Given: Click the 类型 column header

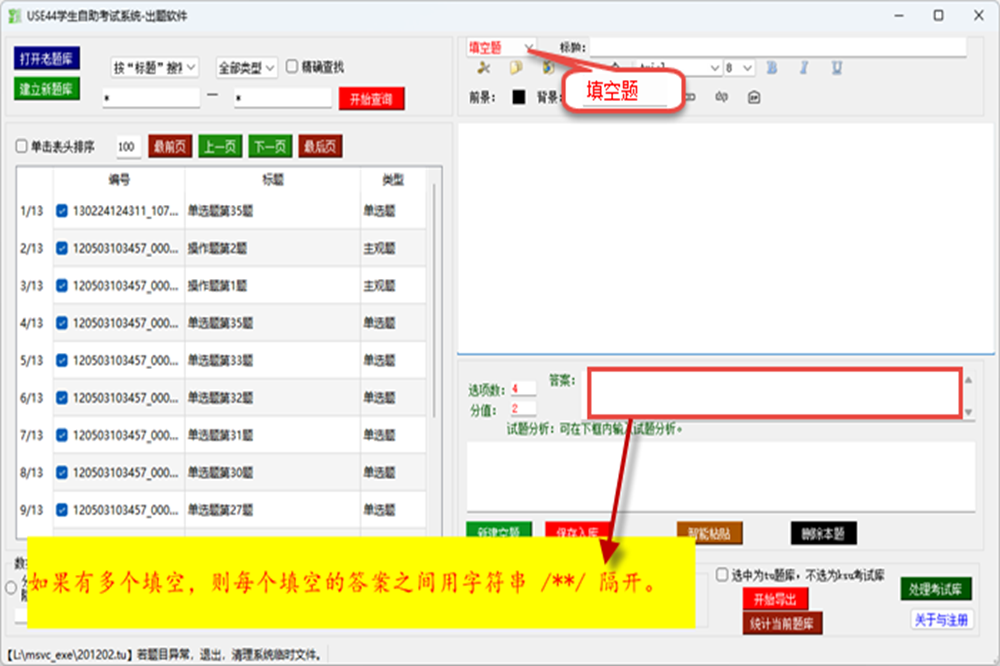Looking at the screenshot, I should click(x=393, y=180).
